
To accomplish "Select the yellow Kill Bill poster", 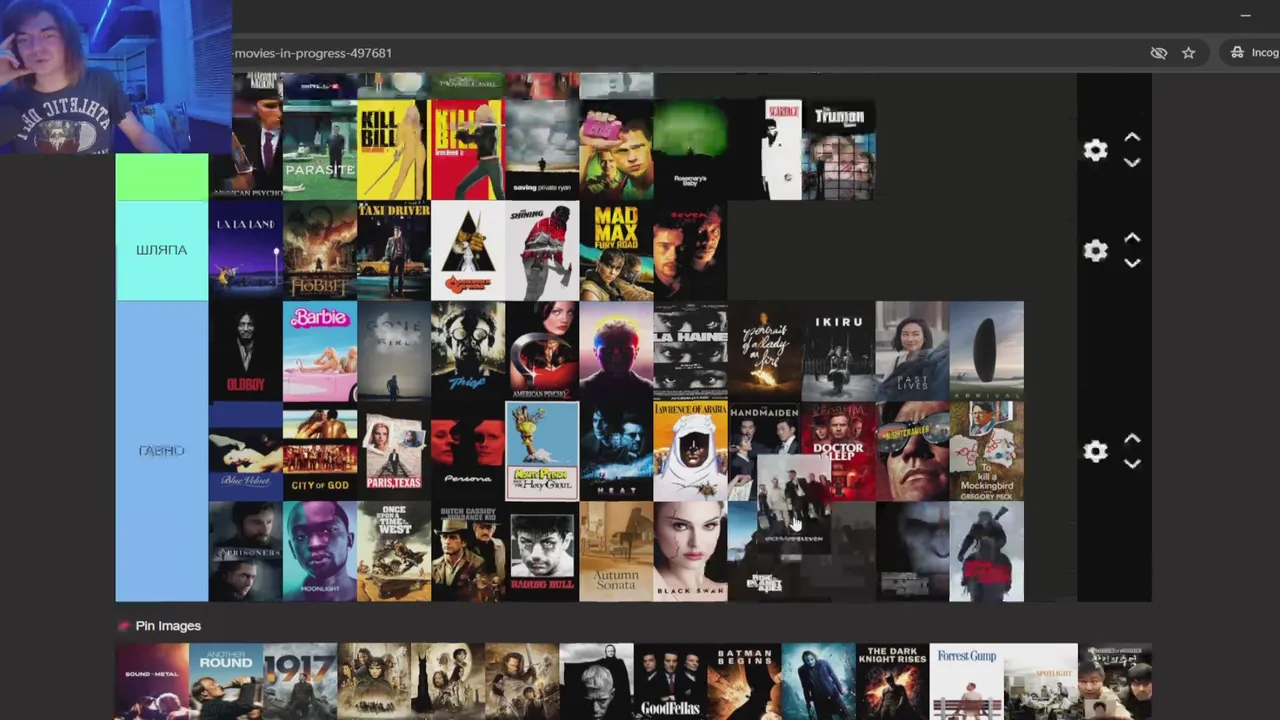I will tap(394, 150).
